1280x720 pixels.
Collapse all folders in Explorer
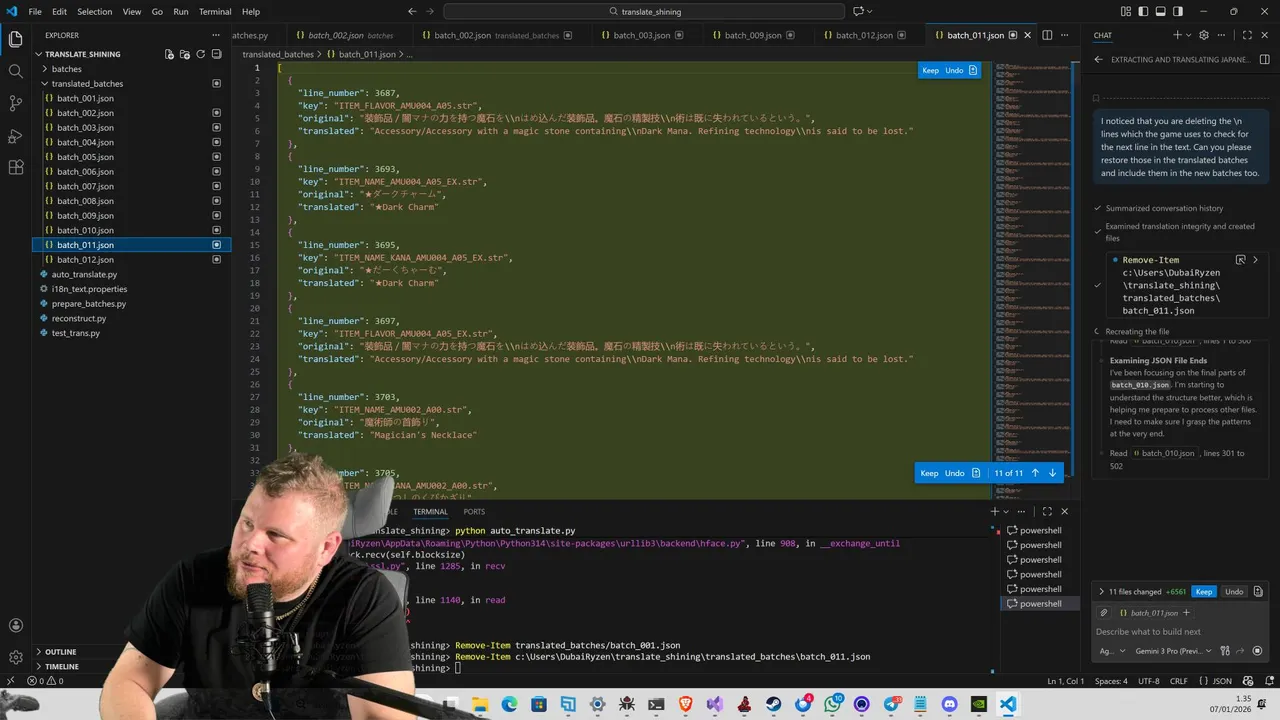tap(216, 54)
